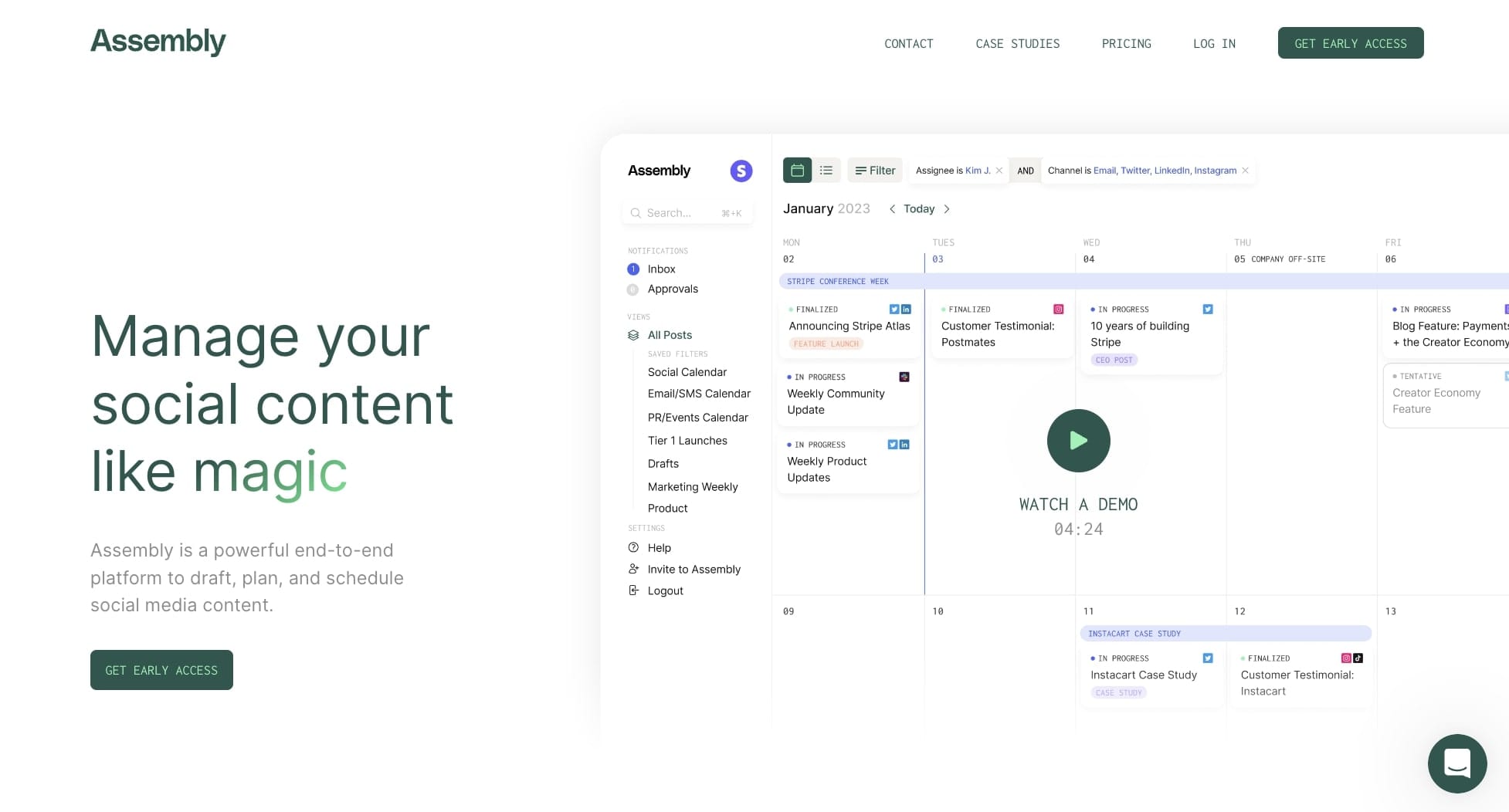This screenshot has width=1509, height=812.
Task: Open the chat support bubble
Action: [x=1457, y=763]
